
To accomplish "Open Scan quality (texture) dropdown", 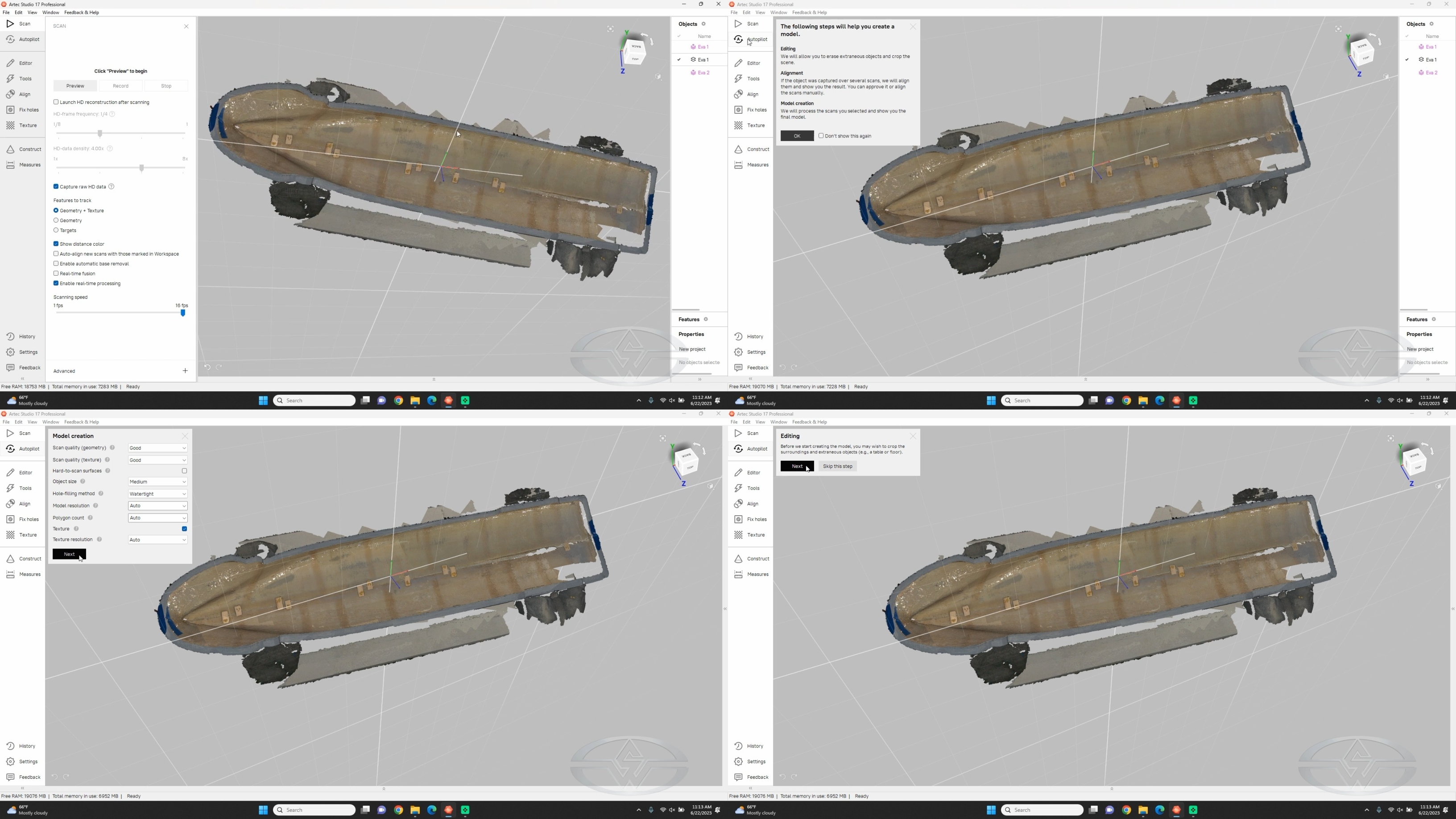I will coord(158,460).
